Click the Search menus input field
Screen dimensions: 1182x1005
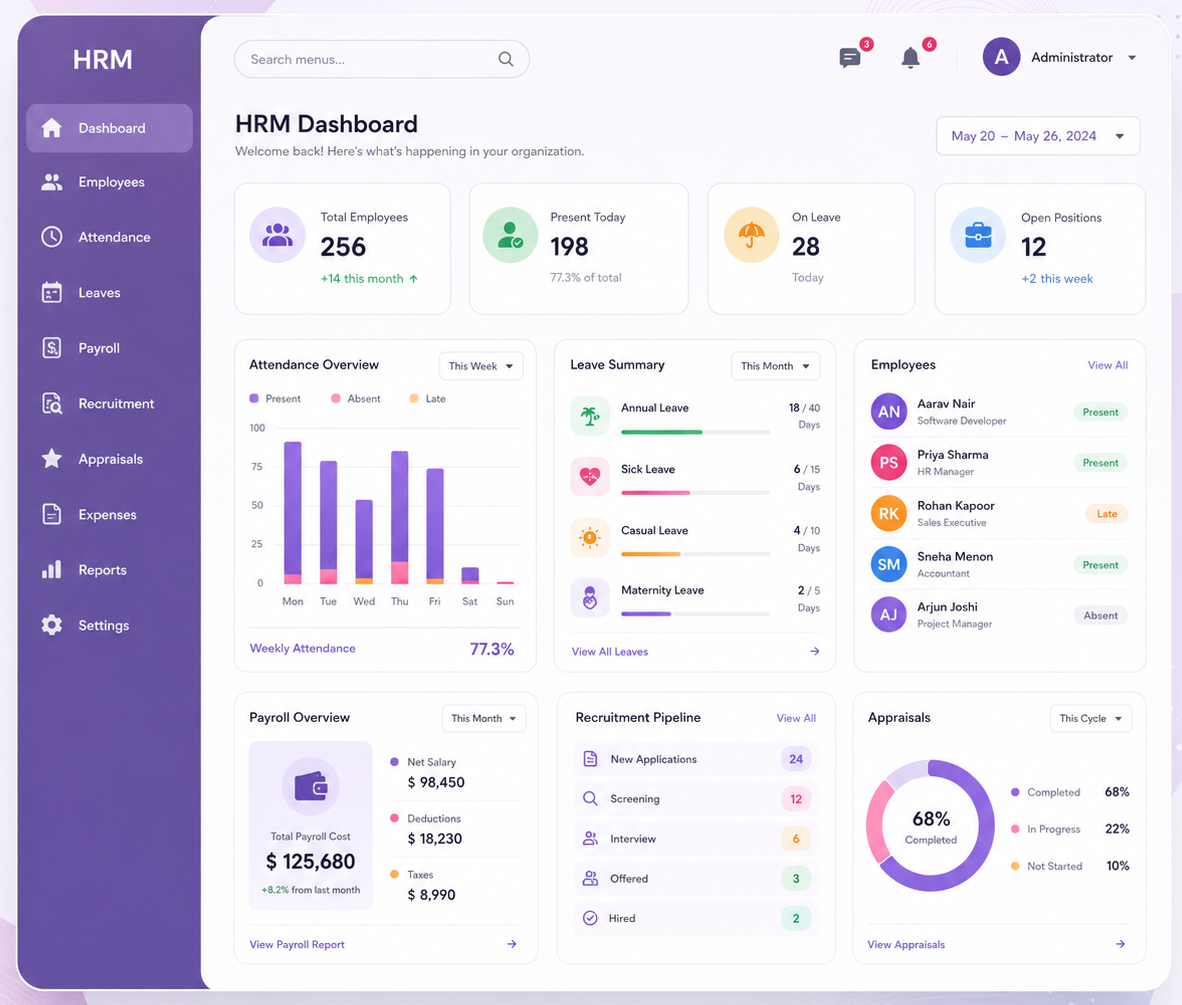381,59
